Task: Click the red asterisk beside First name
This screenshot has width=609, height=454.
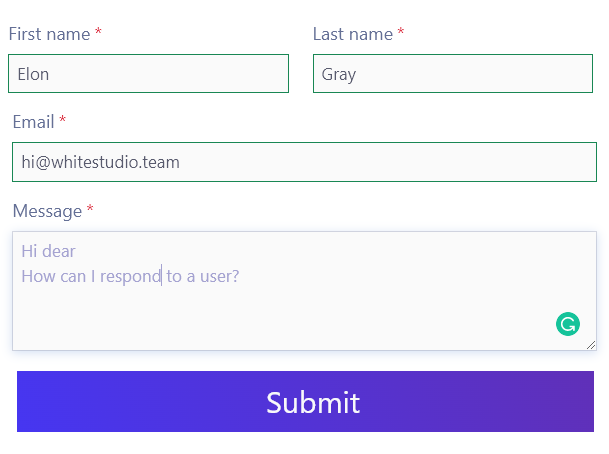Action: [x=98, y=31]
